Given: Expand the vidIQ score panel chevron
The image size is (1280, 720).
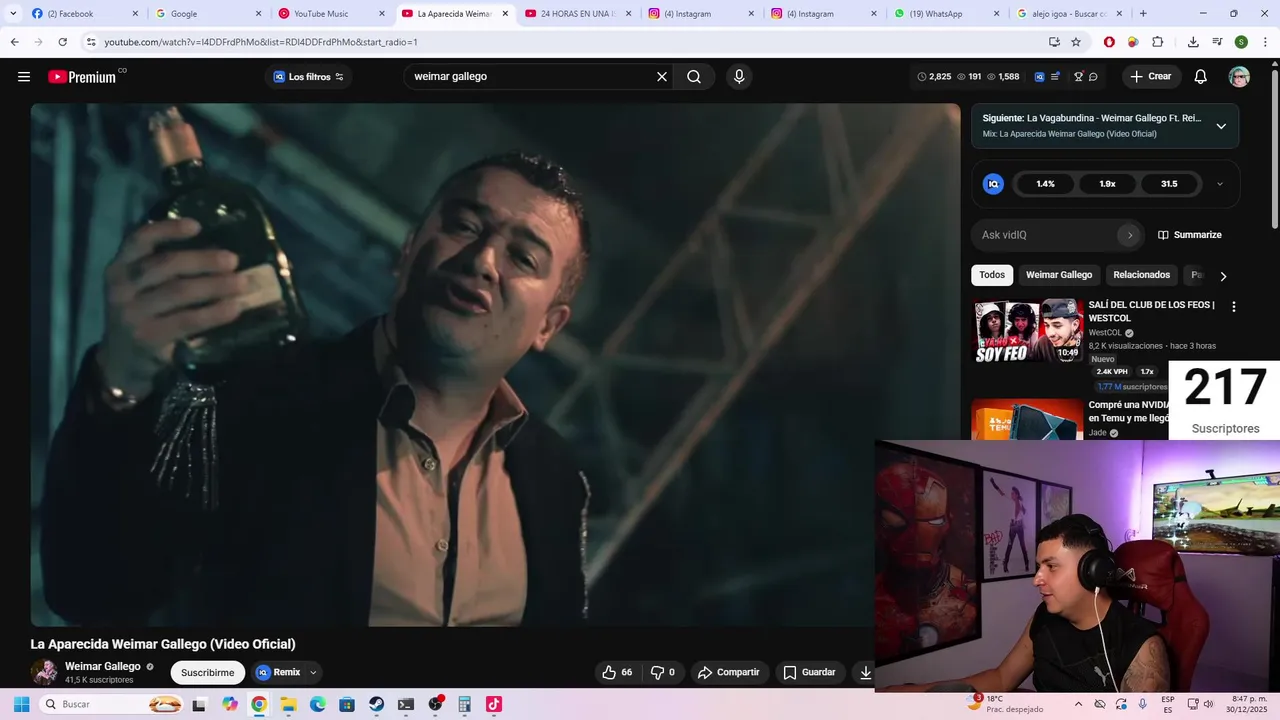Looking at the screenshot, I should (x=1219, y=184).
